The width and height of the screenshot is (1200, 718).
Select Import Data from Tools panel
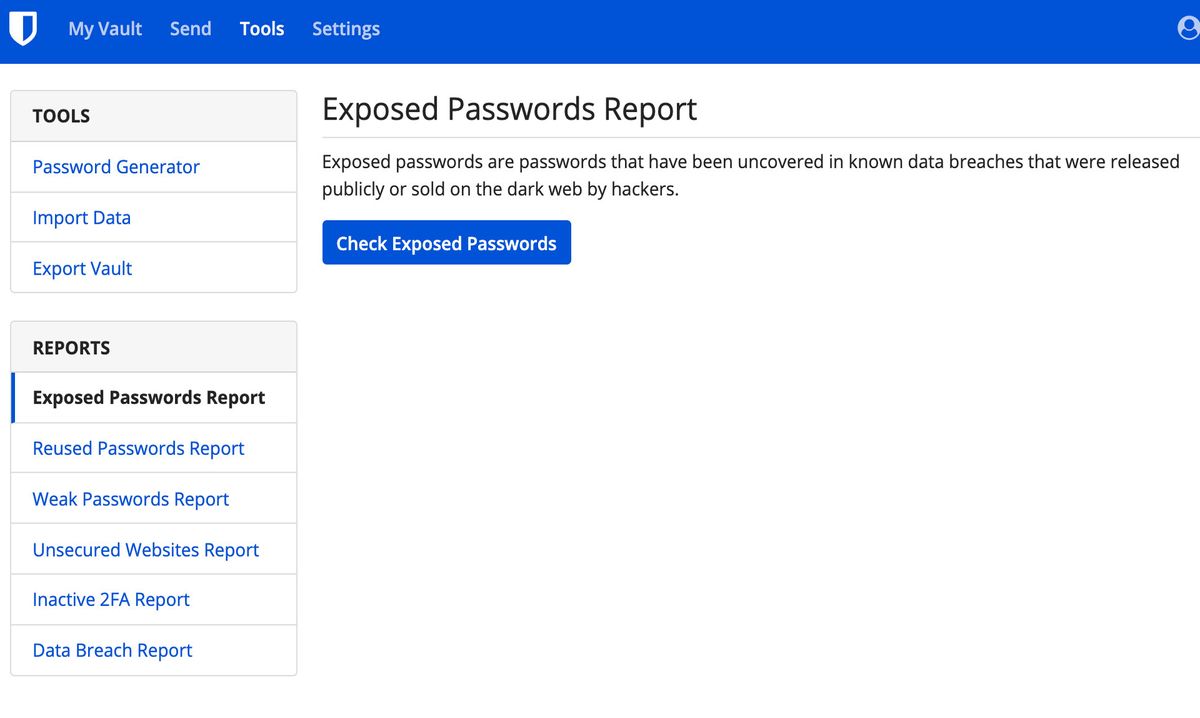pyautogui.click(x=81, y=217)
